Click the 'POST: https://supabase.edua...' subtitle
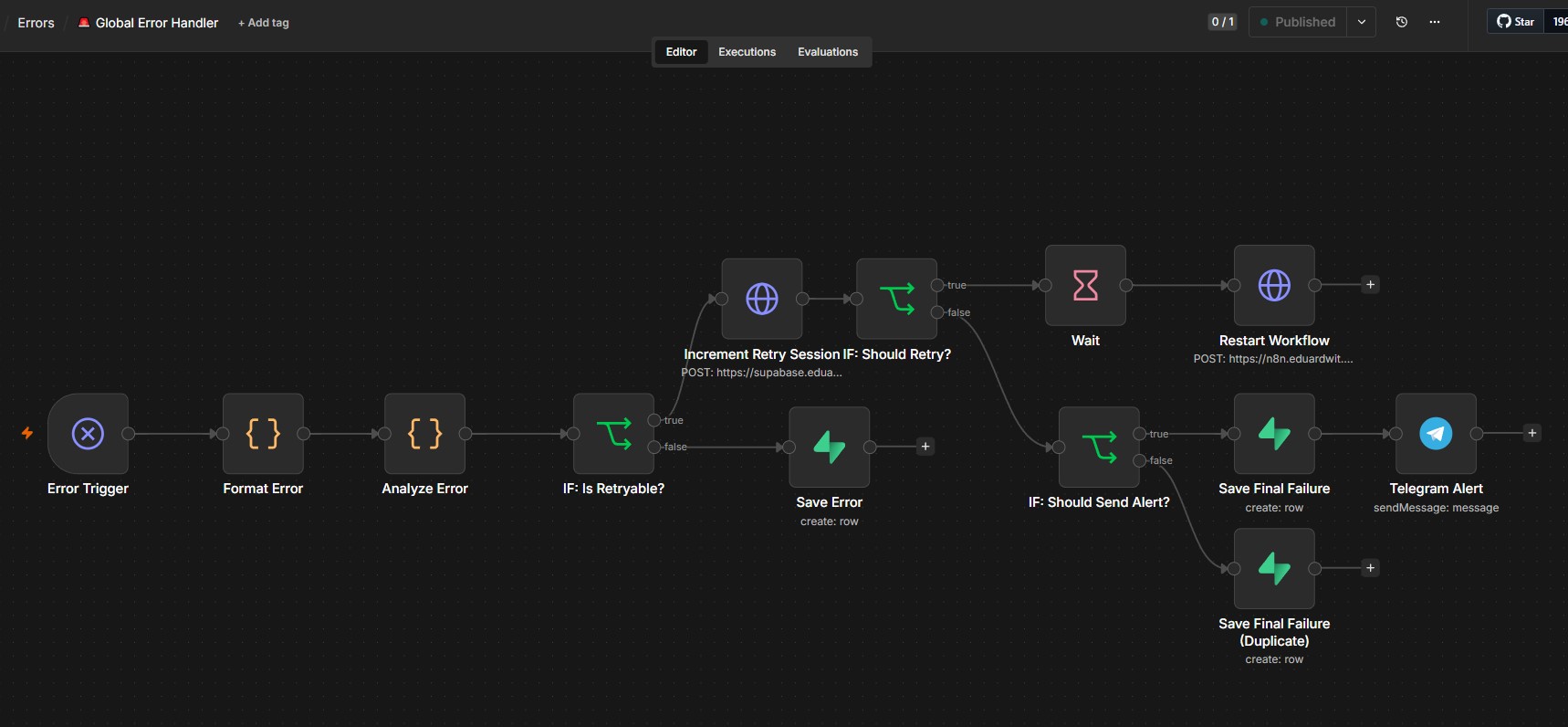Image resolution: width=1568 pixels, height=727 pixels. [761, 373]
